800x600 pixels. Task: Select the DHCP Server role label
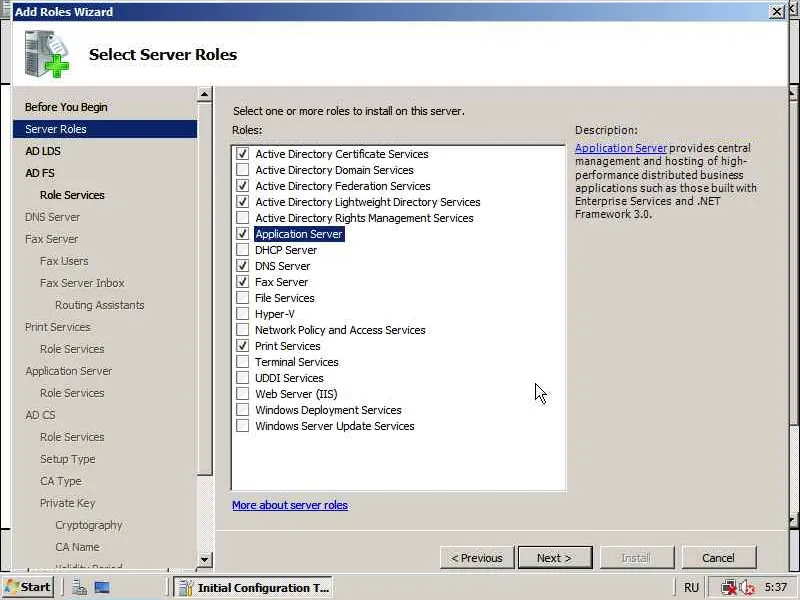pyautogui.click(x=286, y=250)
